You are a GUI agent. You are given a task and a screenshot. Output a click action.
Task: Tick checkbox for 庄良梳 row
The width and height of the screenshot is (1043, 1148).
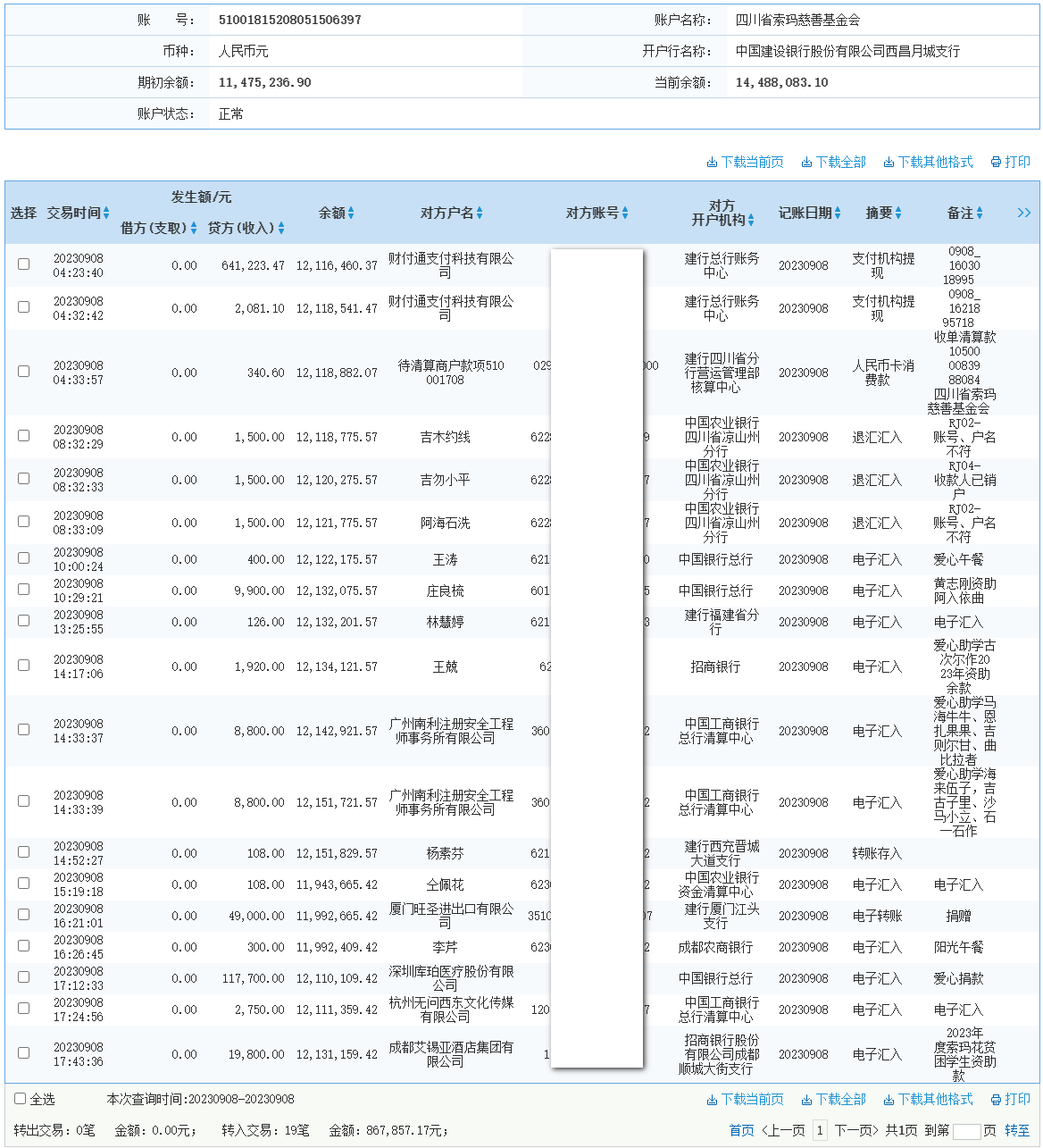[x=24, y=590]
